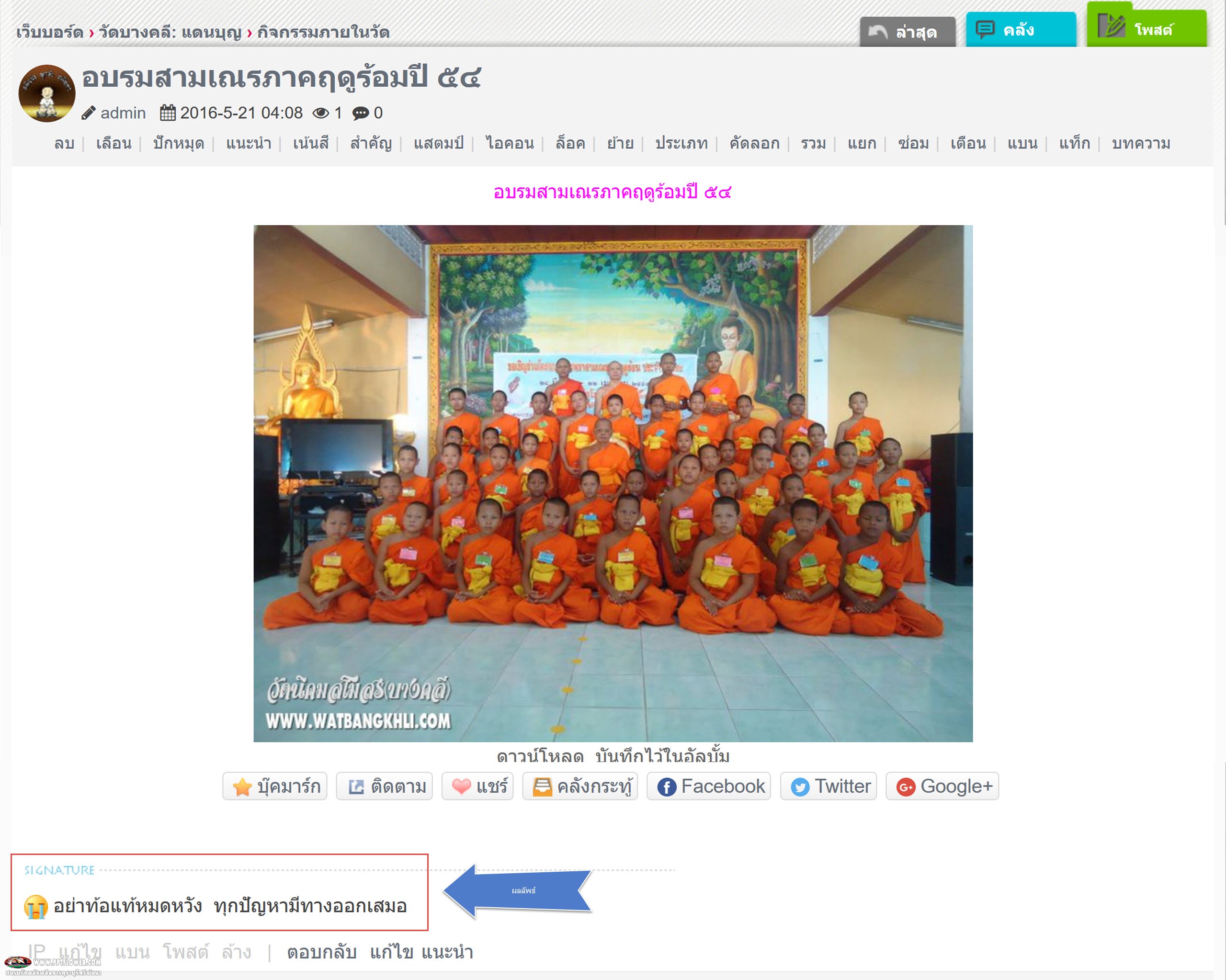Select ล็อค in moderation toolbar
Image resolution: width=1226 pixels, height=980 pixels.
tap(570, 143)
